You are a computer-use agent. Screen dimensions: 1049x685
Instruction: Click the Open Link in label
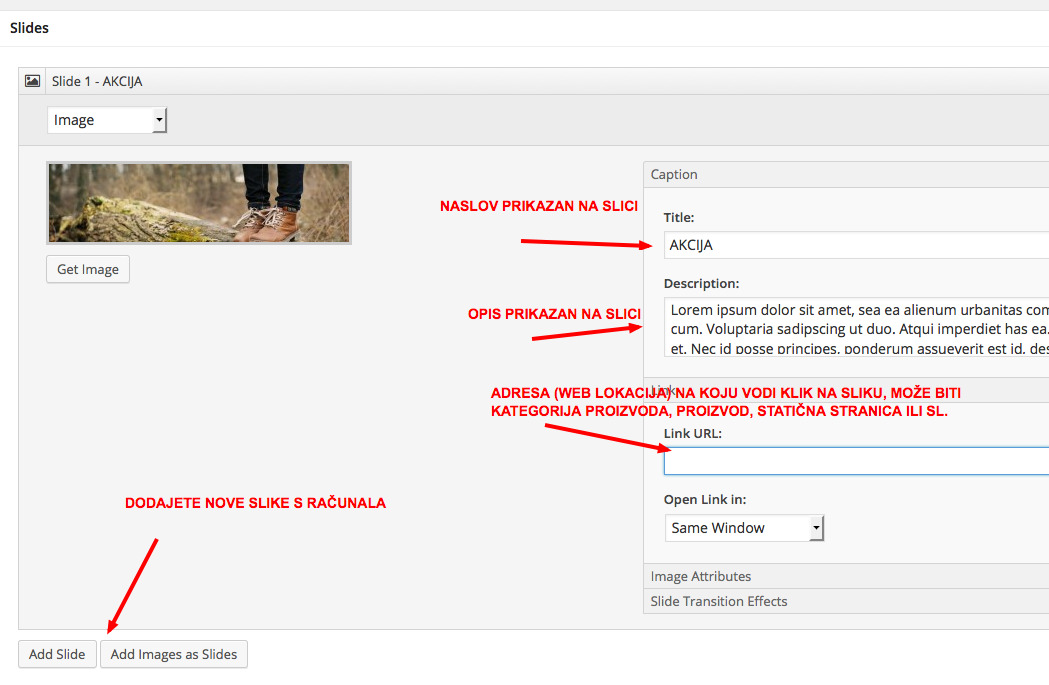coord(705,500)
